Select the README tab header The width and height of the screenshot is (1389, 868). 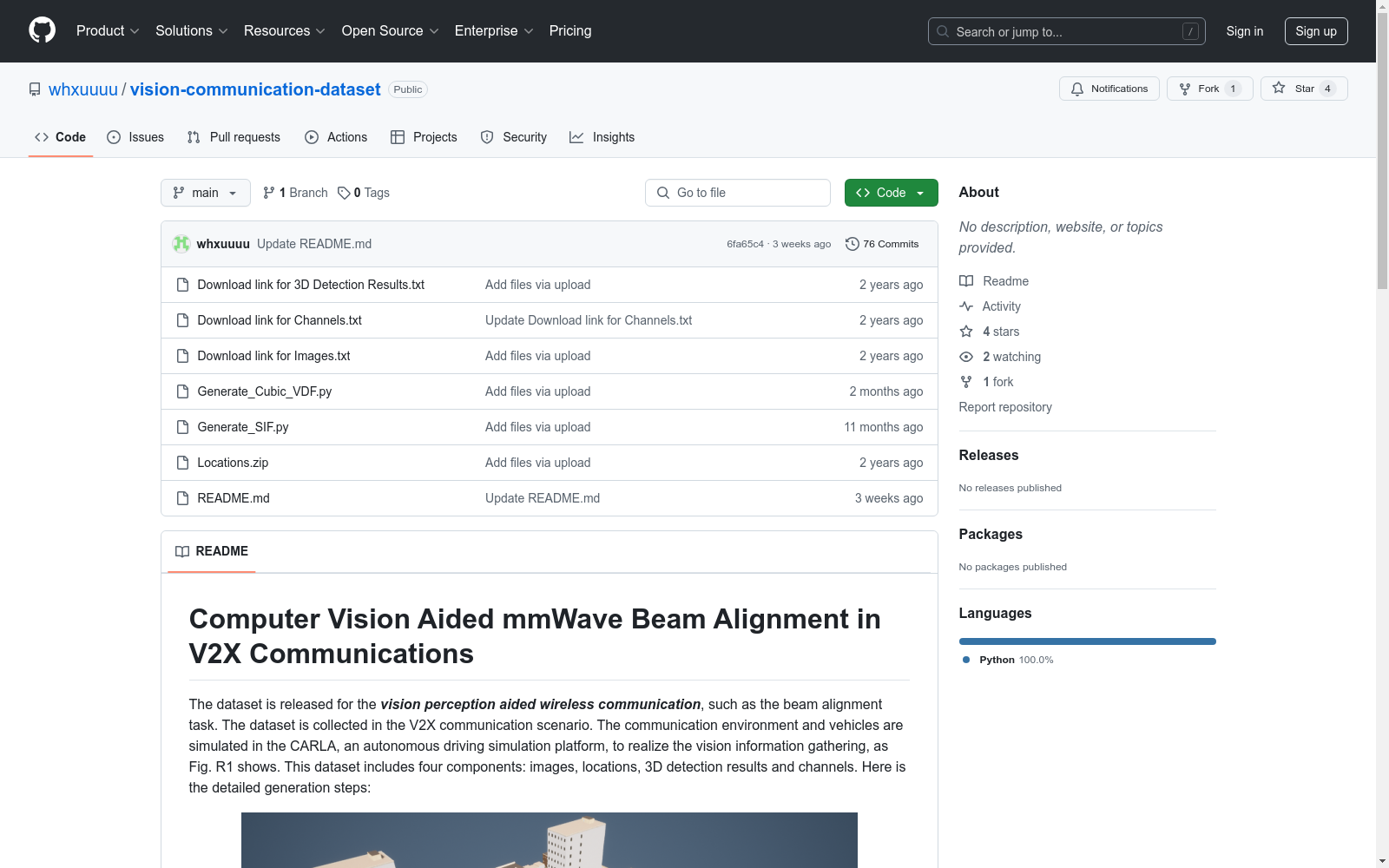(212, 551)
